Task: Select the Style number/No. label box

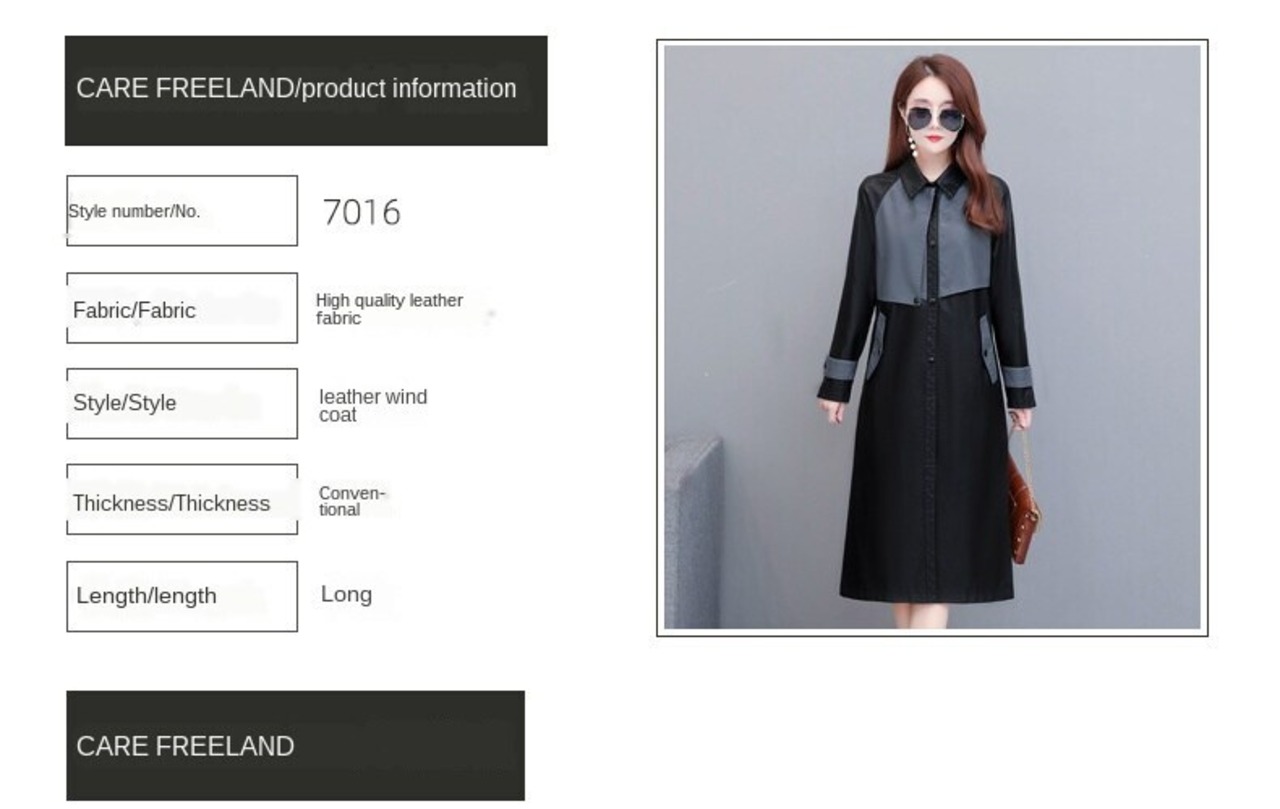Action: tap(182, 211)
